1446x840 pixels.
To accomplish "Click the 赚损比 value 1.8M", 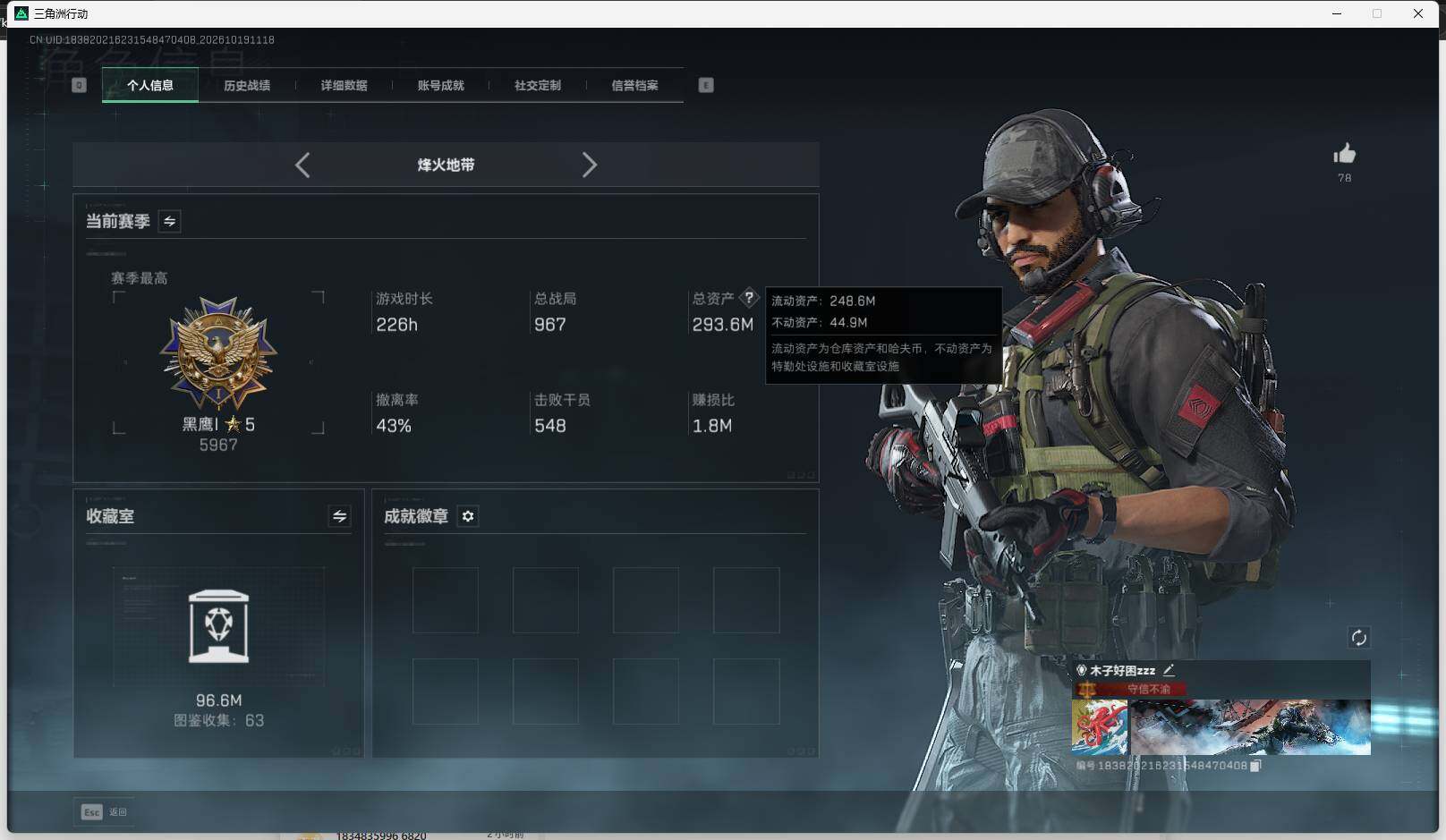I will coord(712,426).
